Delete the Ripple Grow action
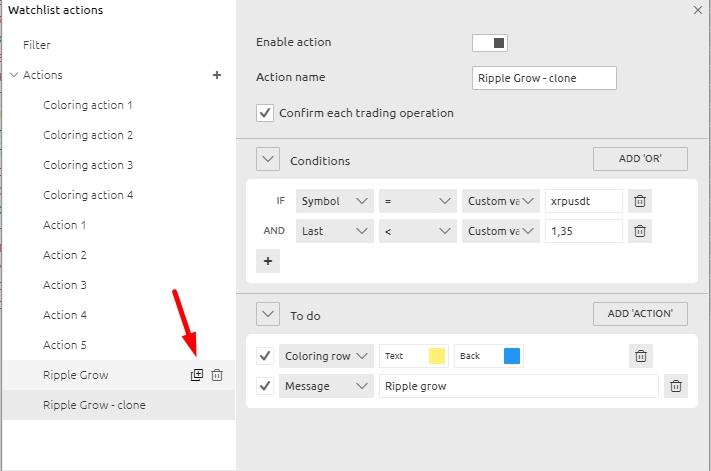The height and width of the screenshot is (471, 711). (217, 375)
